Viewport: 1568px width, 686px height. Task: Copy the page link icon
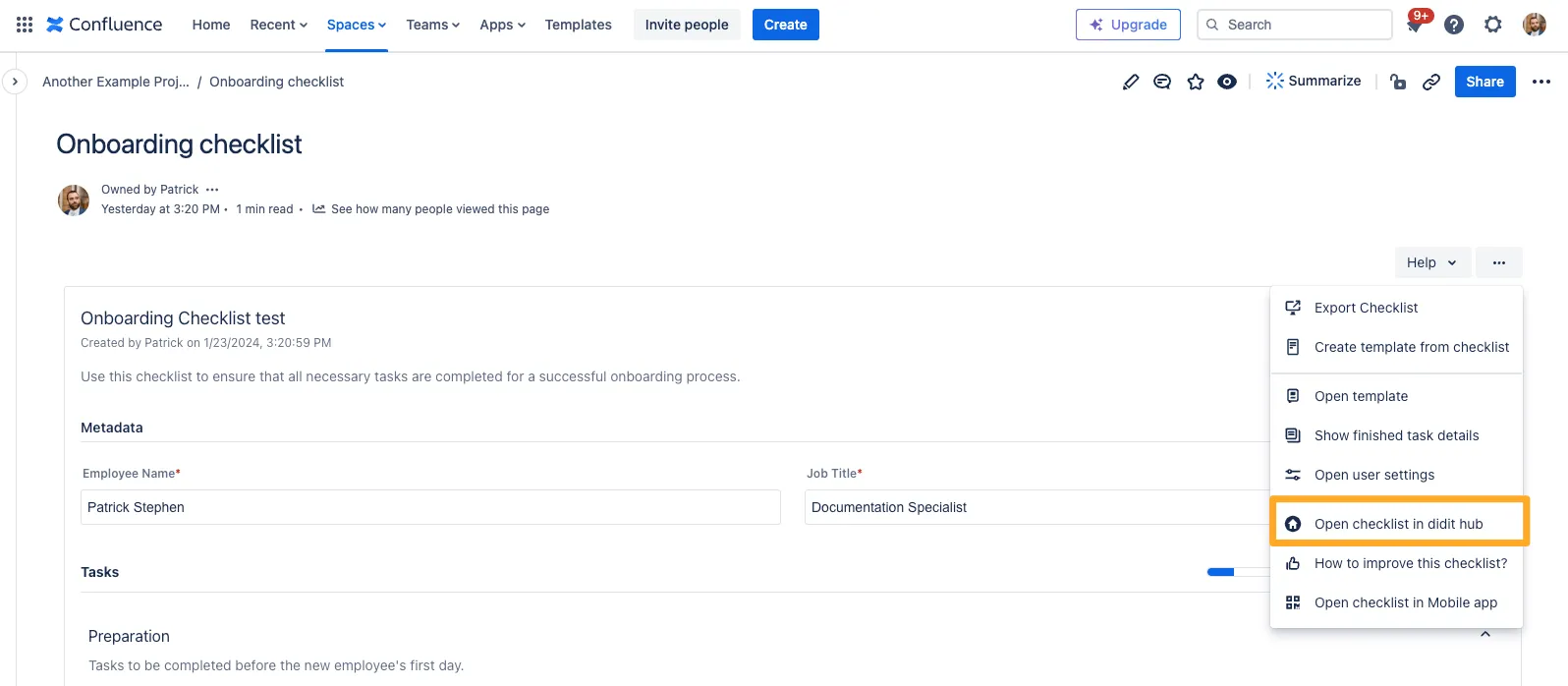pyautogui.click(x=1431, y=82)
